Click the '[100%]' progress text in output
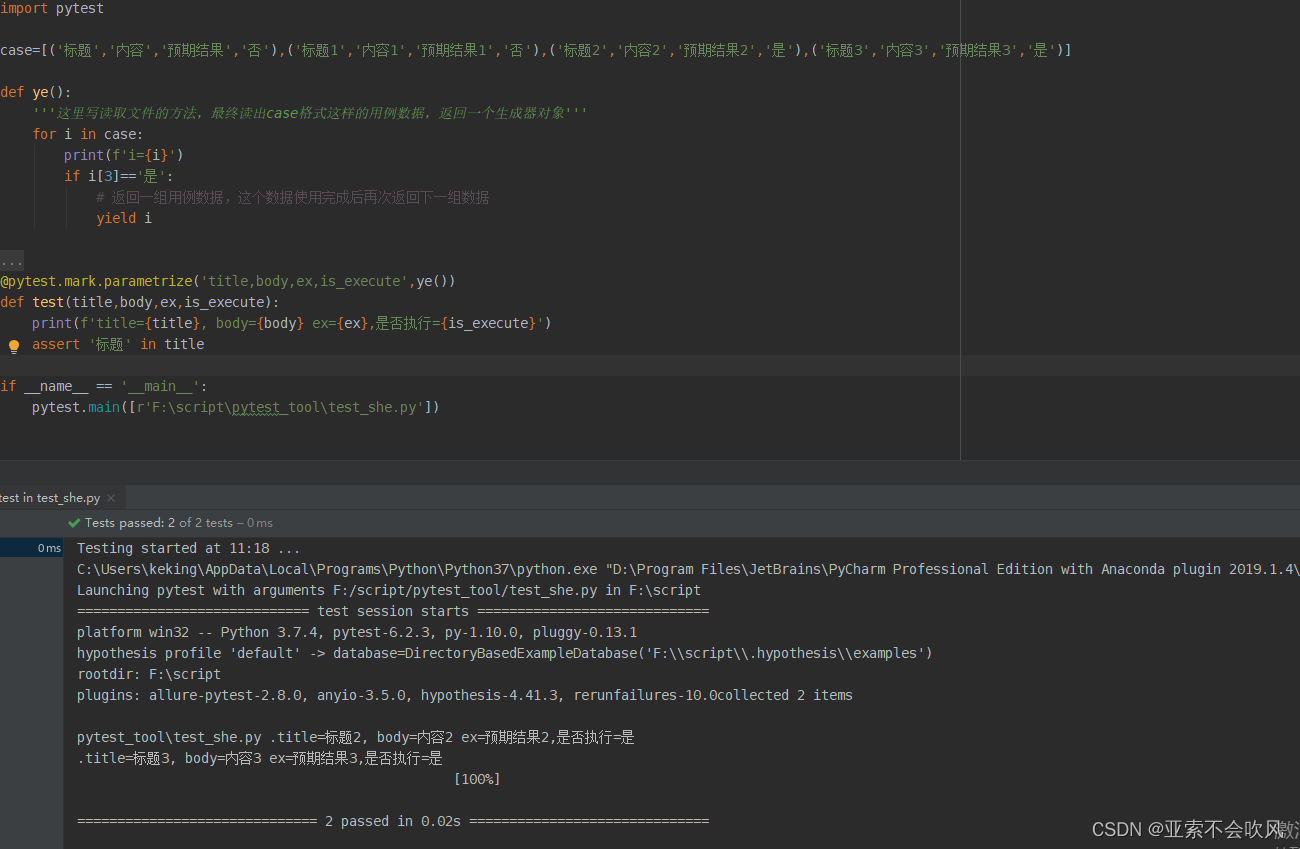 click(477, 779)
